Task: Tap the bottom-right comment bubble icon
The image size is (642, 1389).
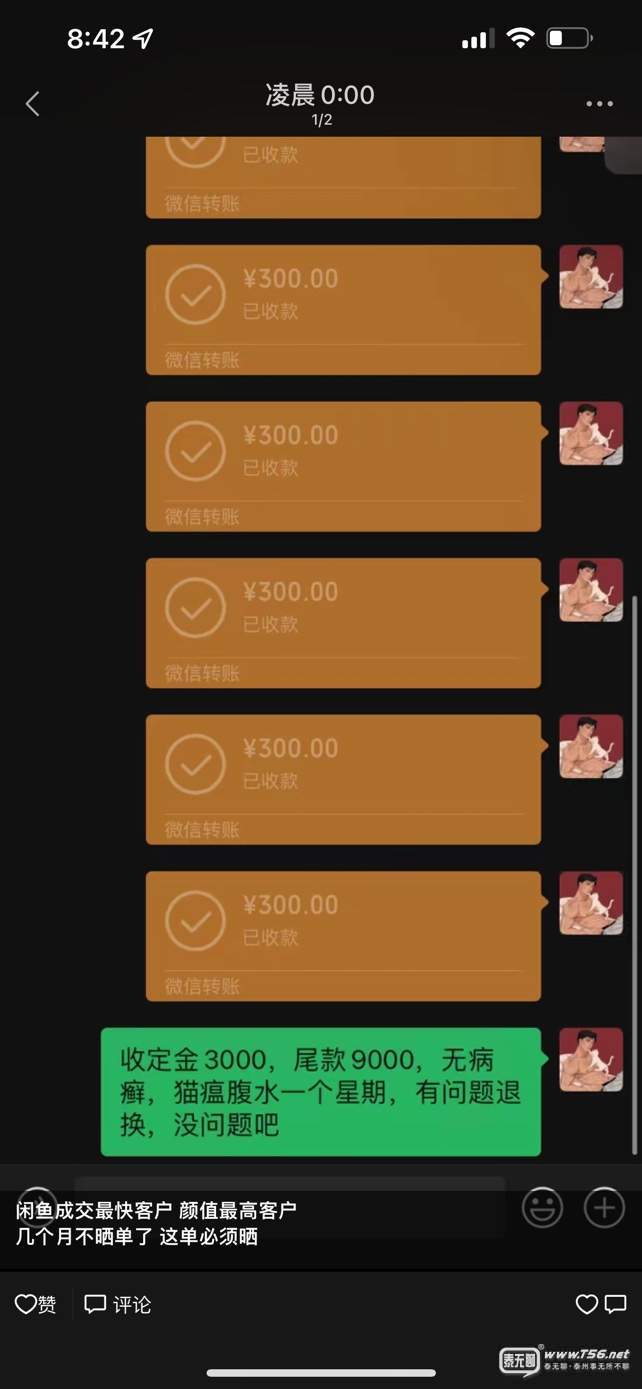Action: (616, 1304)
